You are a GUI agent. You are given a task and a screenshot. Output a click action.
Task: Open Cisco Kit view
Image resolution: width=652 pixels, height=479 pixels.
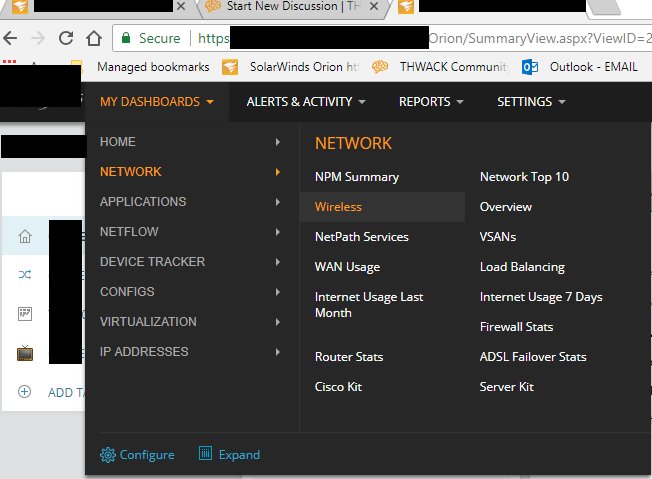point(338,387)
